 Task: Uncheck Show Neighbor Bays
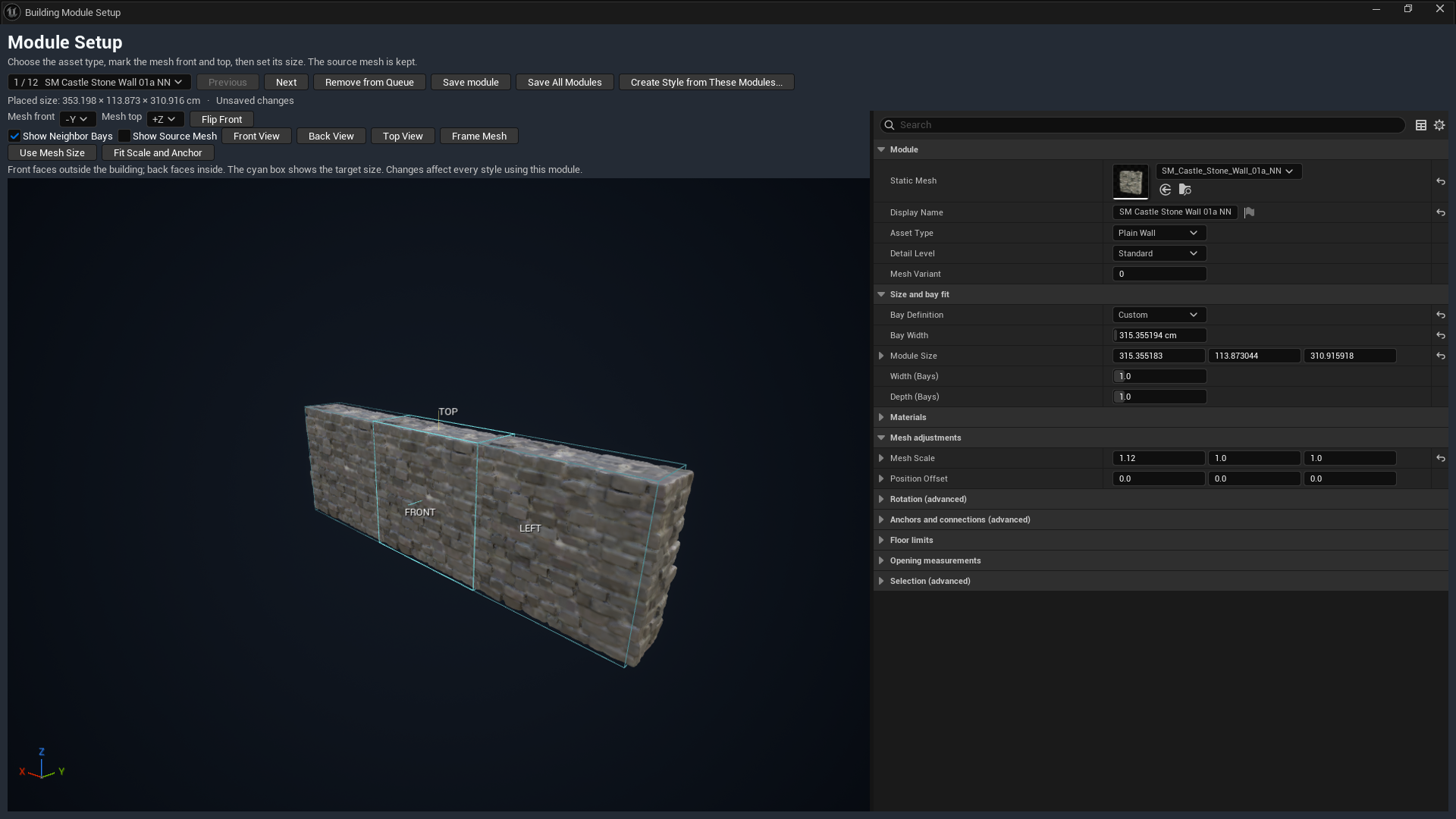14,136
